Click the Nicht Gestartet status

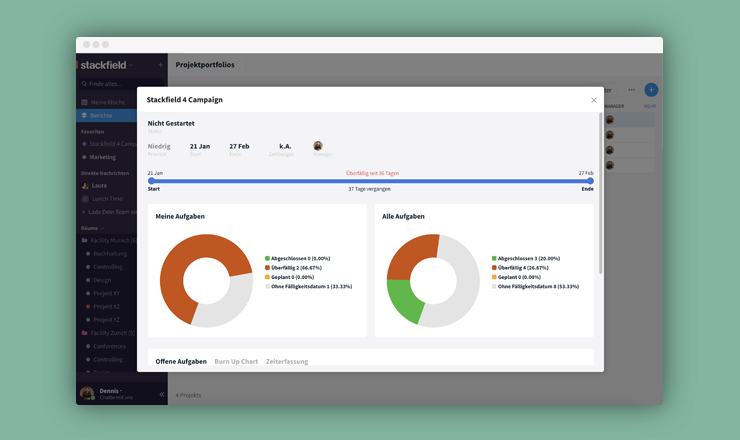click(171, 123)
